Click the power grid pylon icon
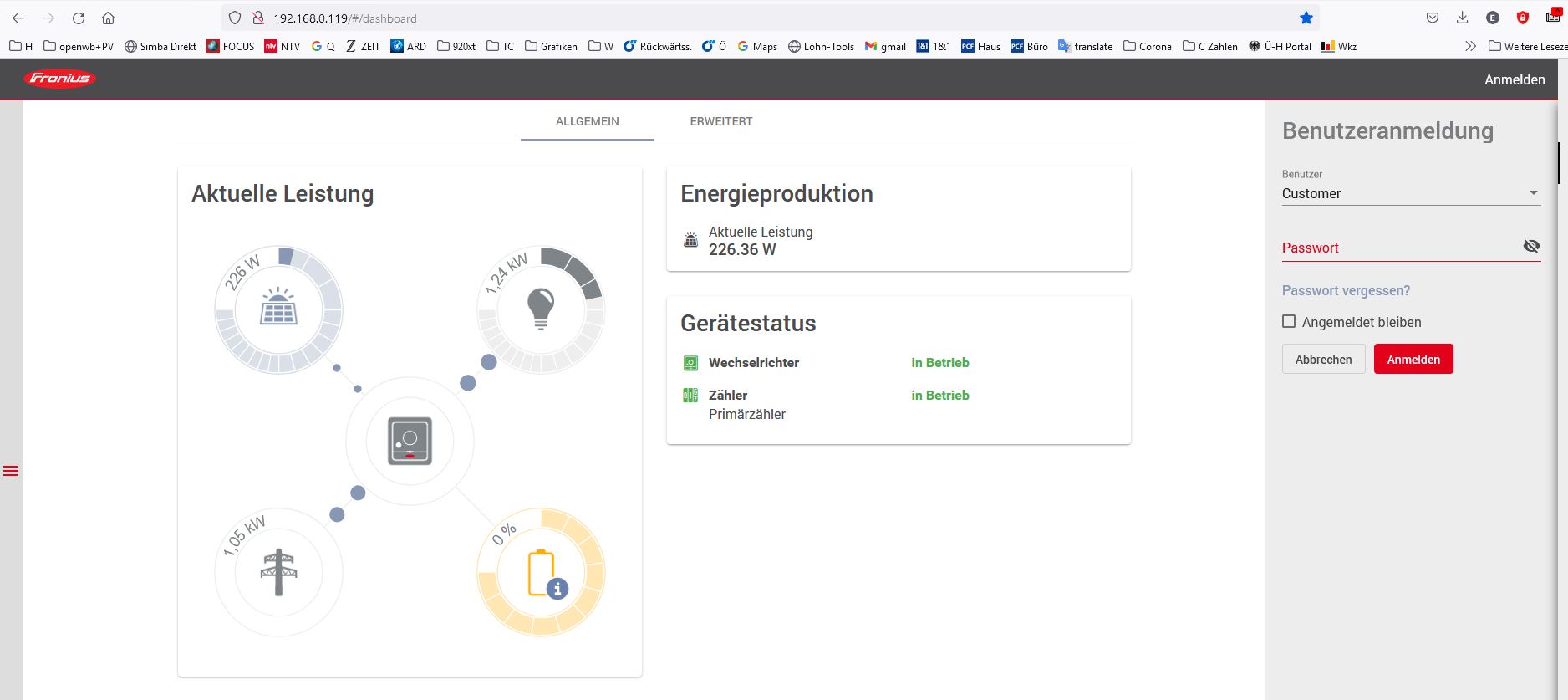 point(278,572)
